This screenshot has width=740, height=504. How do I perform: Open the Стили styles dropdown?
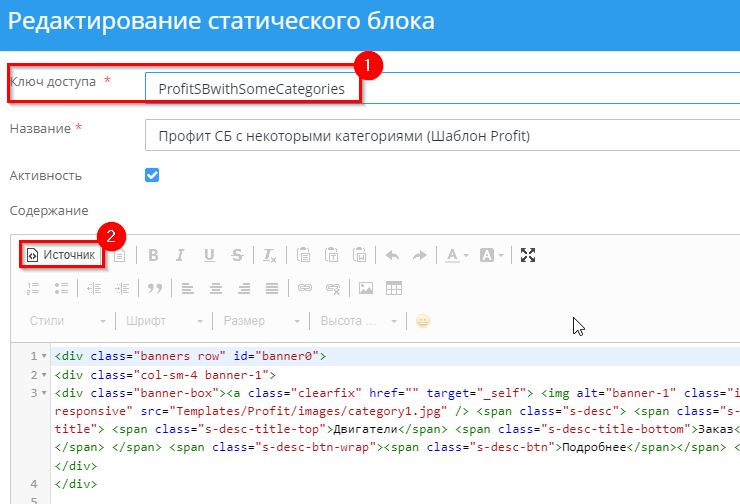67,321
